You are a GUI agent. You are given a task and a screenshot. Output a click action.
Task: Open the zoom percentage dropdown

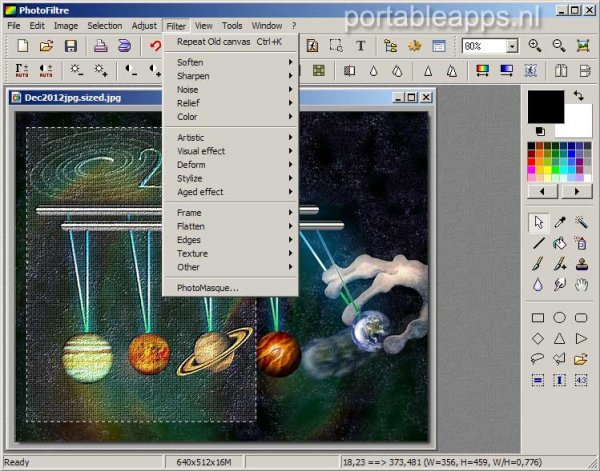(512, 46)
